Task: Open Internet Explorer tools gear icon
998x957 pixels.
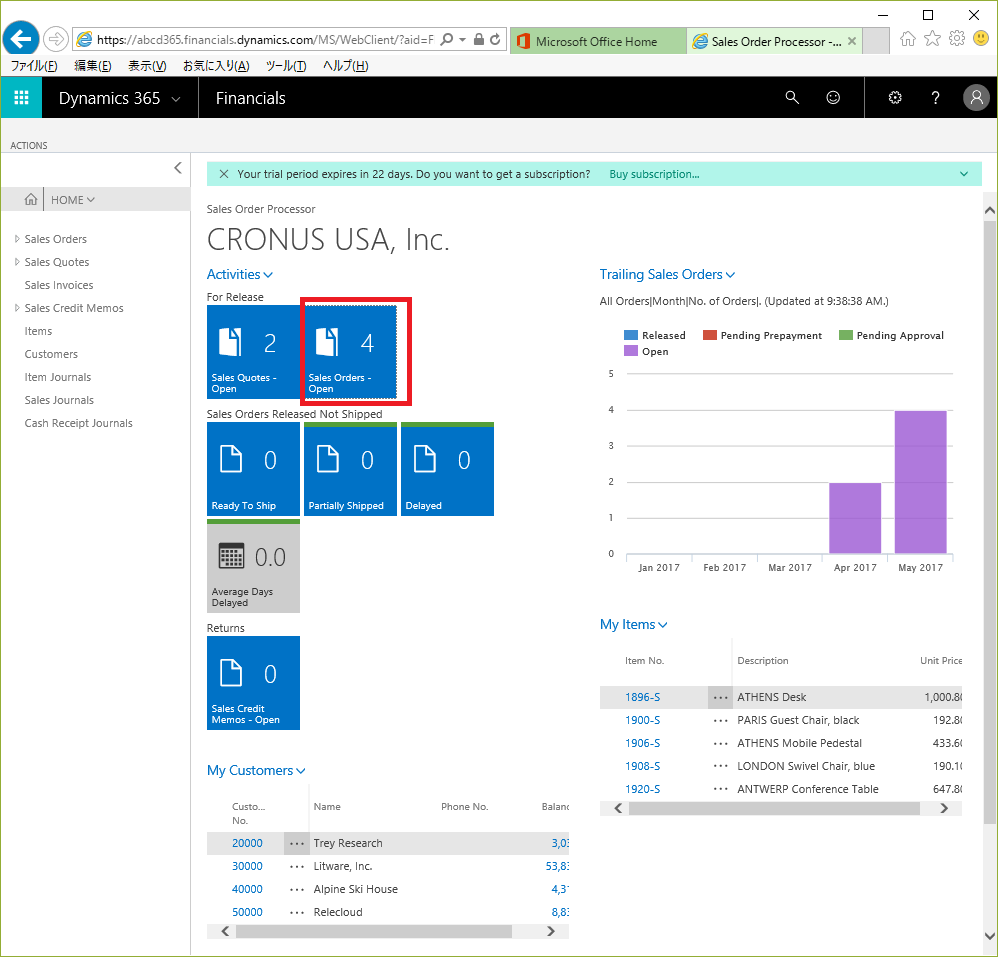Action: coord(957,39)
